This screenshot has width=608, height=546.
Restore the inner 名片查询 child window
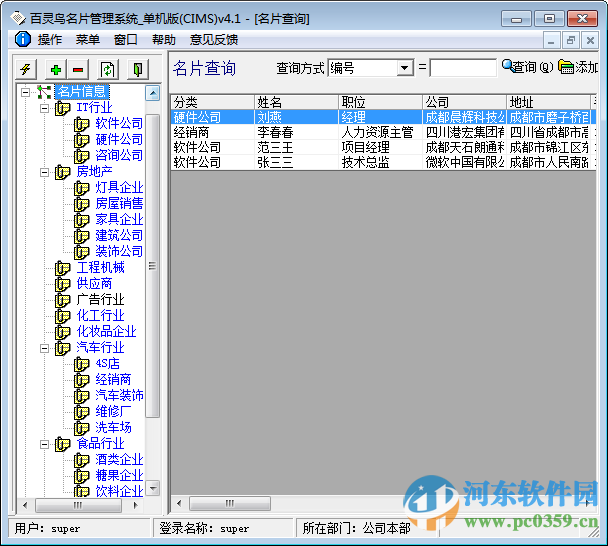pos(570,40)
